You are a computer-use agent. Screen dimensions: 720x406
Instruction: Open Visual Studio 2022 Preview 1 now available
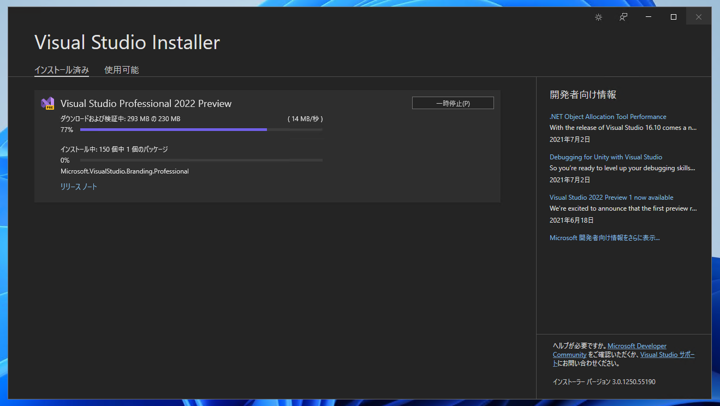(611, 197)
